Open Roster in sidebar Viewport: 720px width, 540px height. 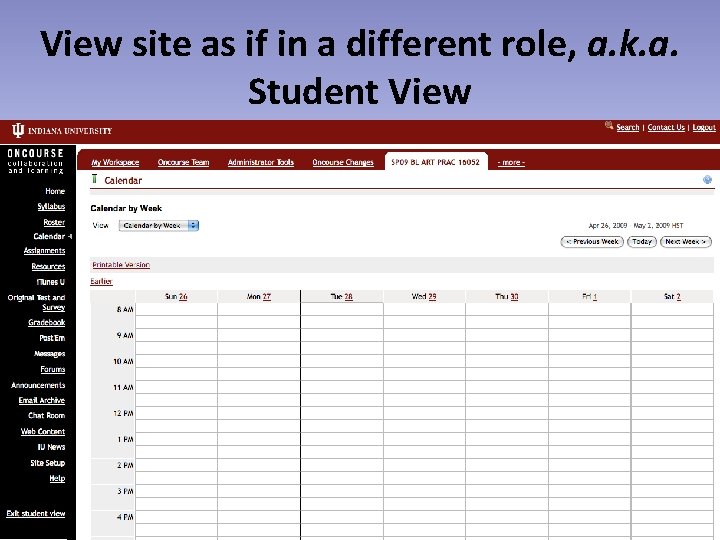54,222
